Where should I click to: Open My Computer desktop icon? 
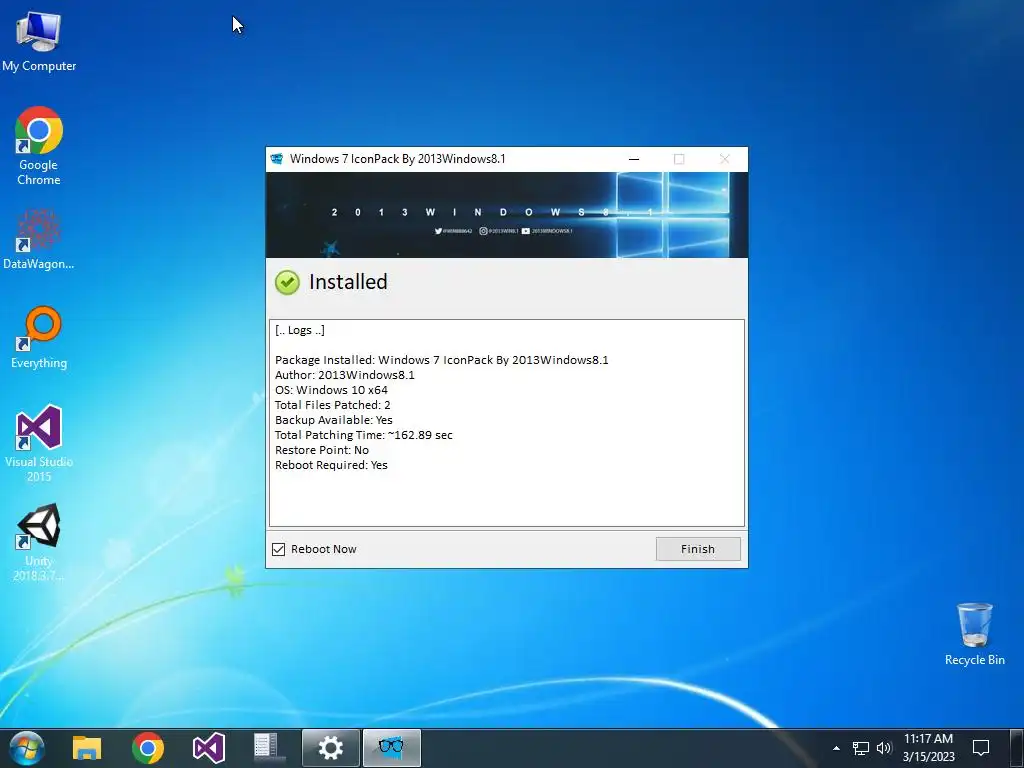pos(39,40)
